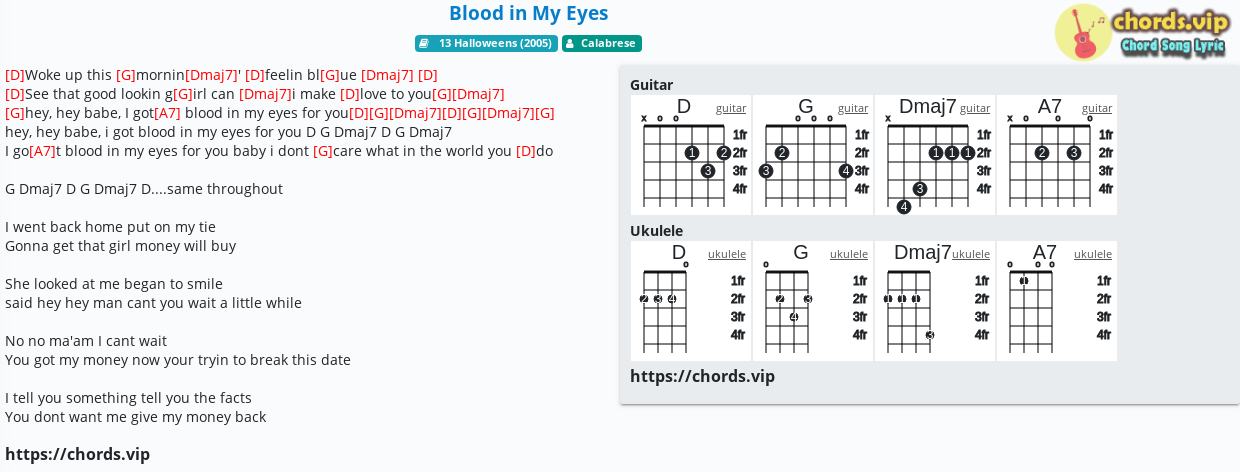Select the Dmaj7 ukulele chord diagram
Screen dimensions: 1240x472
935,301
